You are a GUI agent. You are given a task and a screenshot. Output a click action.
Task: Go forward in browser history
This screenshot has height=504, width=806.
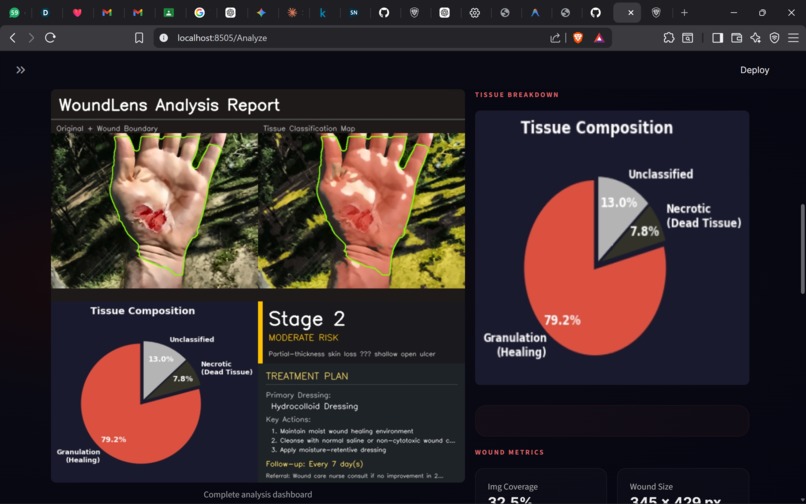click(31, 38)
